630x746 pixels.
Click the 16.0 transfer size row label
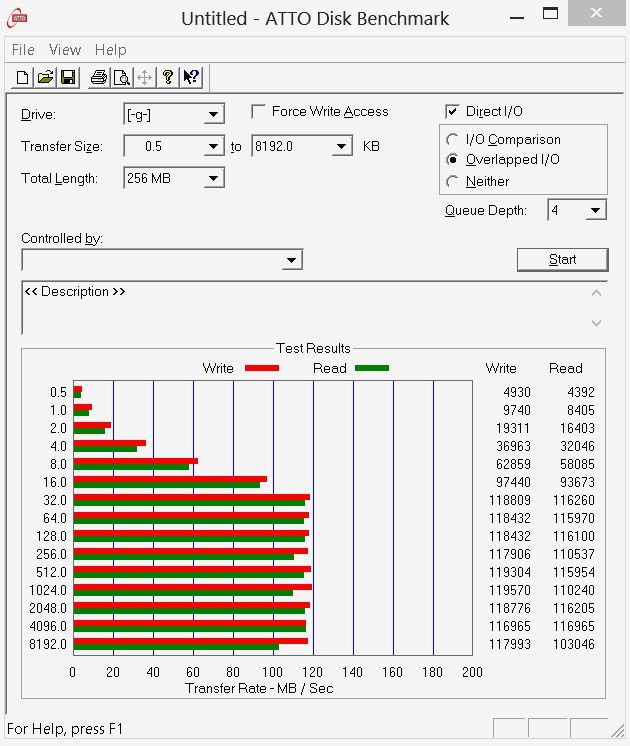pos(55,482)
